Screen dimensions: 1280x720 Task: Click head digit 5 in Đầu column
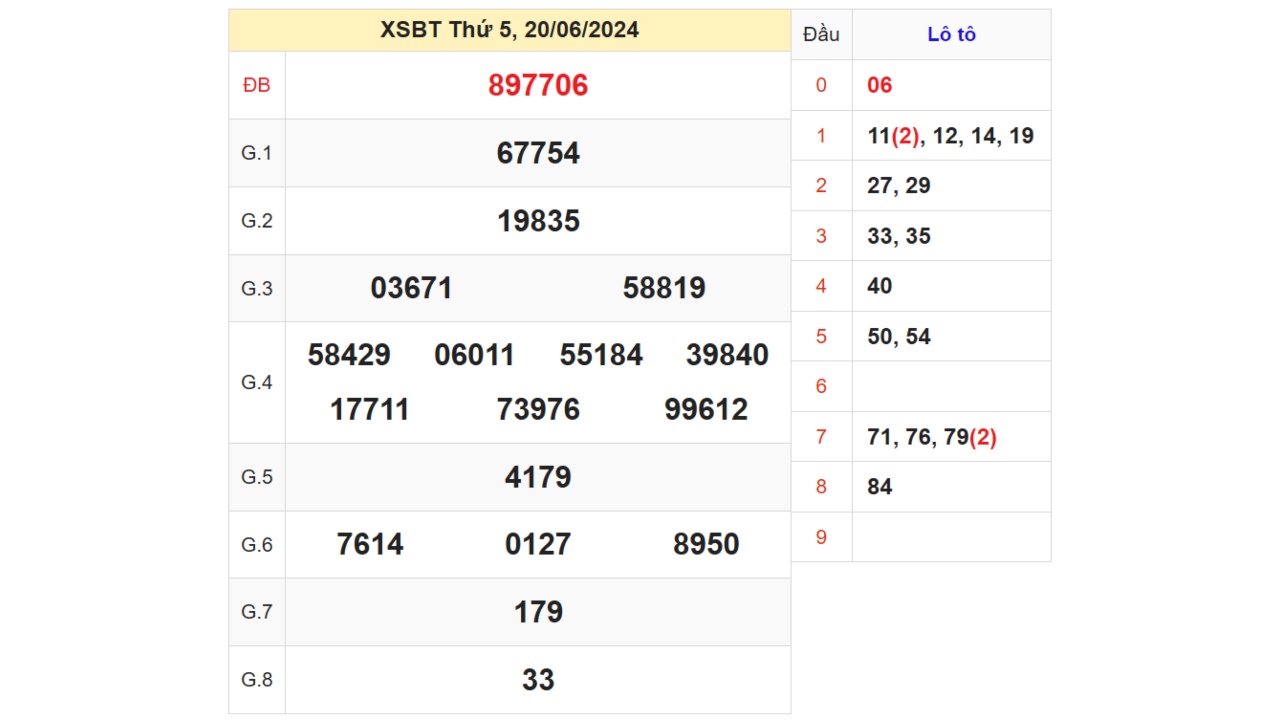(x=821, y=337)
